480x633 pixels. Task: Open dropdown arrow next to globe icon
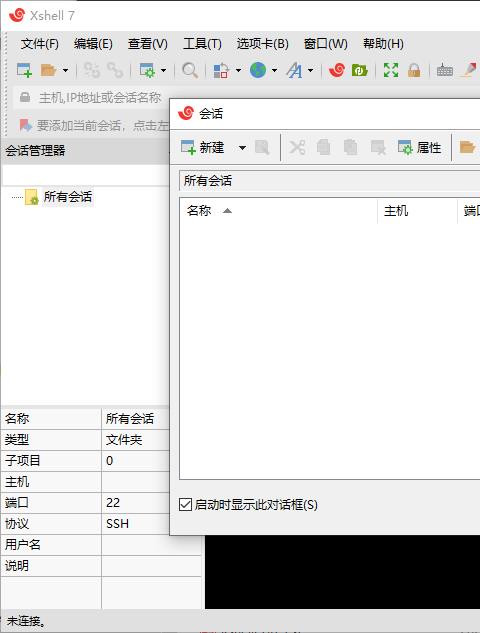point(275,71)
